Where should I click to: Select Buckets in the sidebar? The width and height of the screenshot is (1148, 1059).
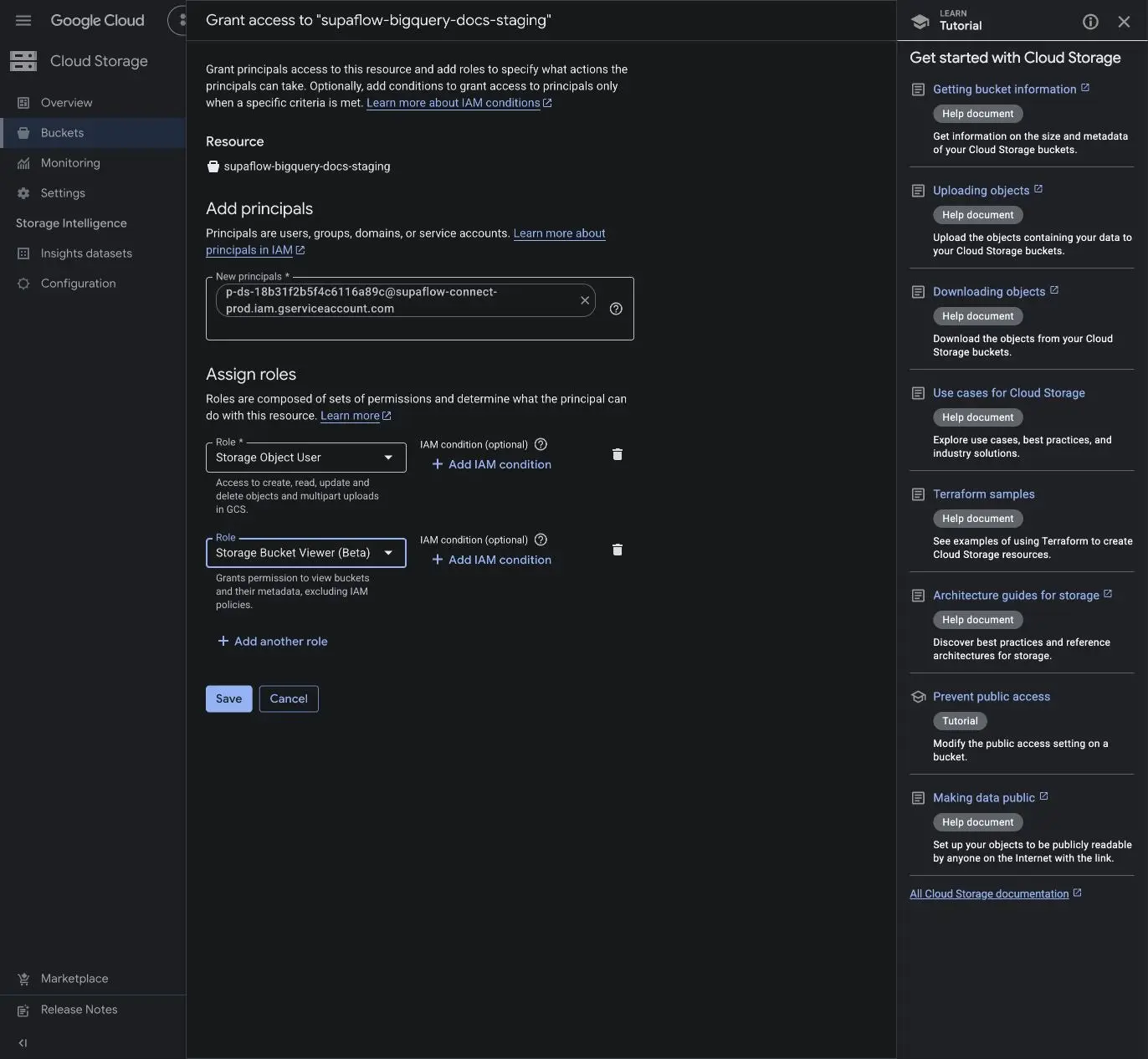(x=93, y=132)
